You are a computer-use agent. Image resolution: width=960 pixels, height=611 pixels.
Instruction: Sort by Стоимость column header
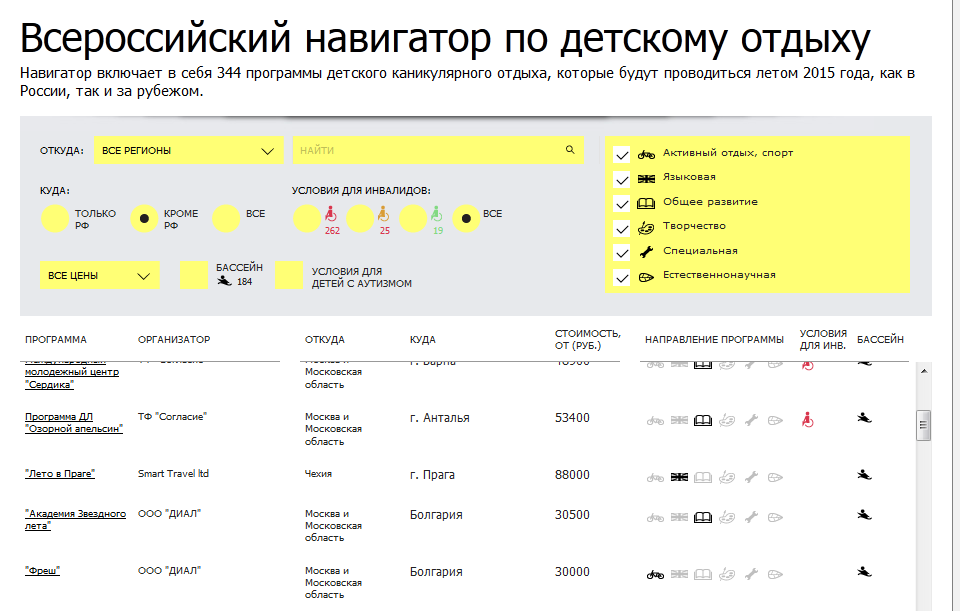pos(587,339)
